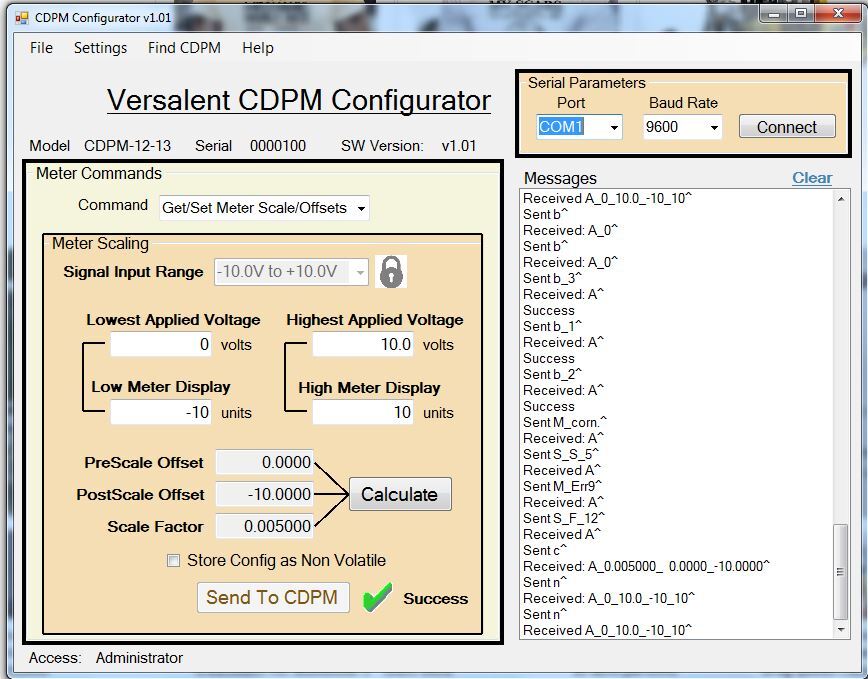This screenshot has height=679, width=868.
Task: Click the High Meter Display input field
Action: (x=363, y=412)
